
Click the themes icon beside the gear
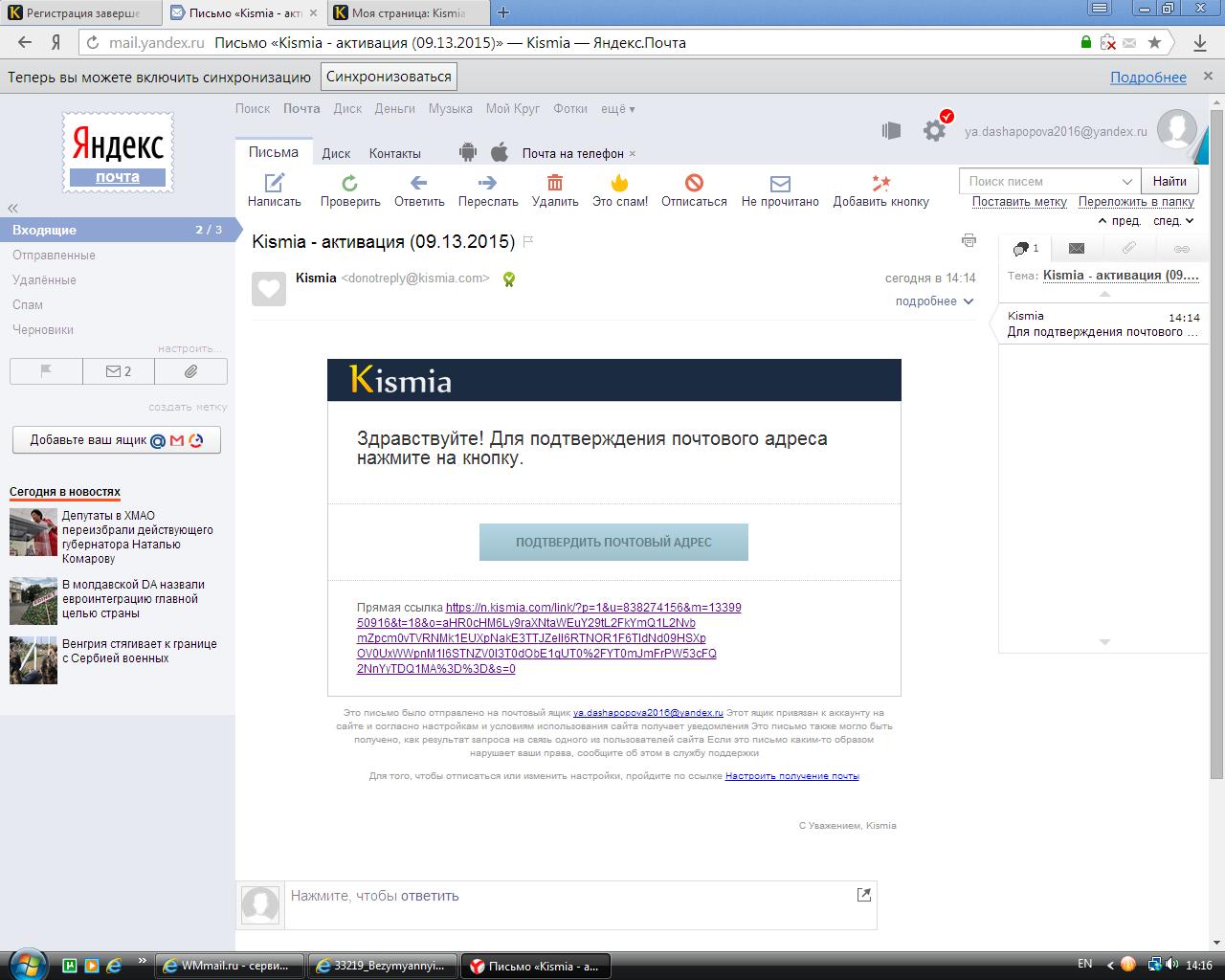891,130
